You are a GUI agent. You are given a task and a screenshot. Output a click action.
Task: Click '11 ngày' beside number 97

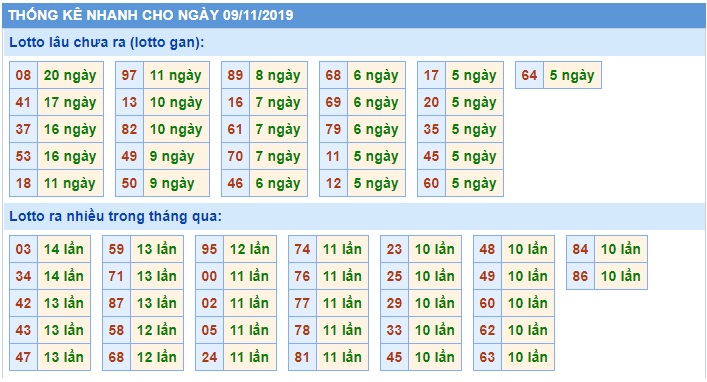click(x=176, y=75)
